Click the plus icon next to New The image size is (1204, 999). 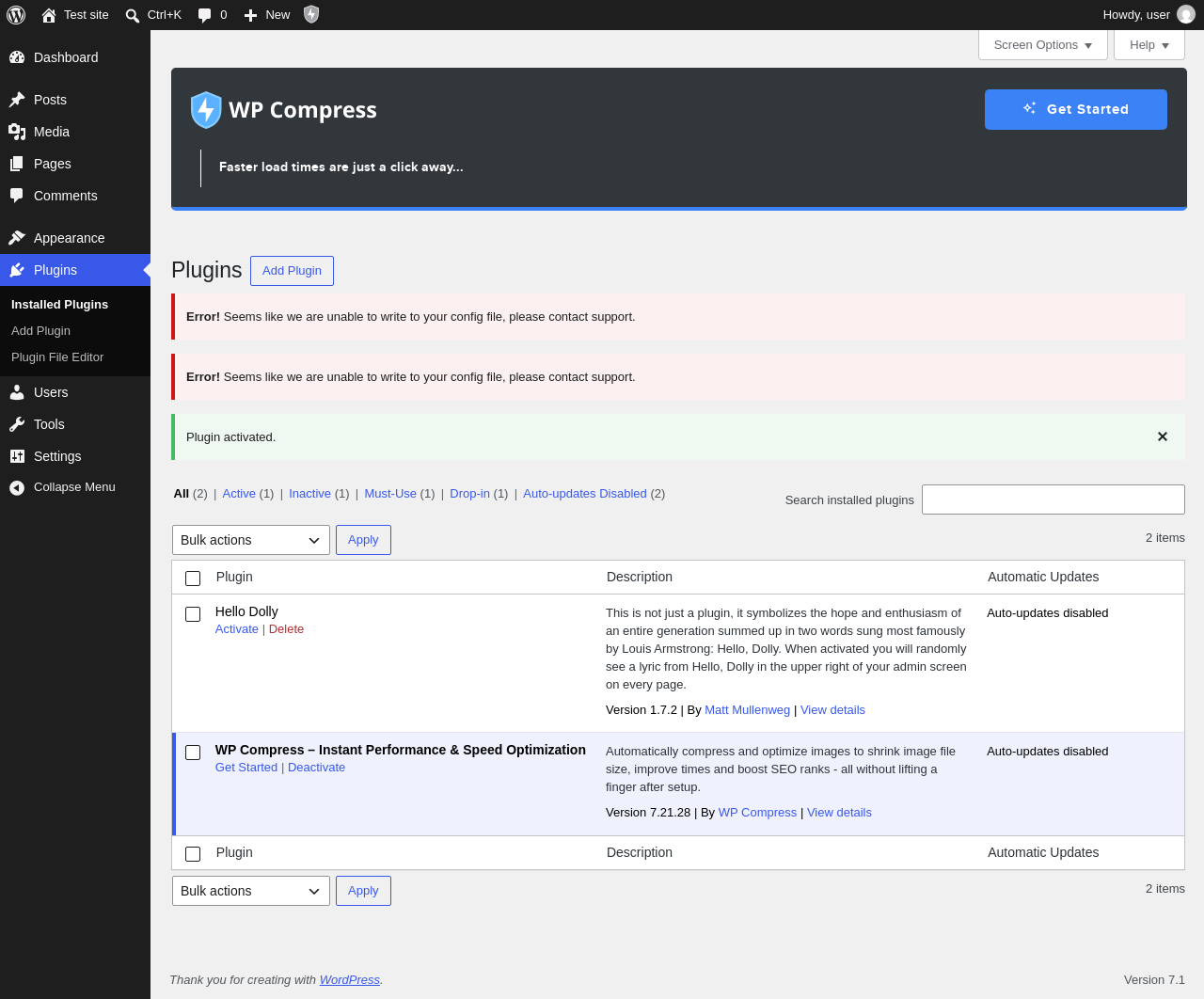pyautogui.click(x=250, y=15)
